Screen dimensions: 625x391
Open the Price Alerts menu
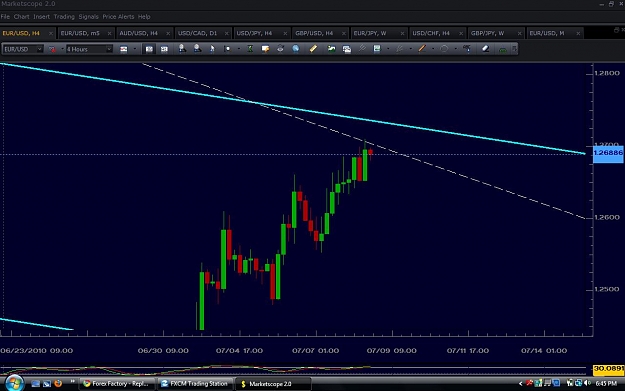(x=118, y=17)
